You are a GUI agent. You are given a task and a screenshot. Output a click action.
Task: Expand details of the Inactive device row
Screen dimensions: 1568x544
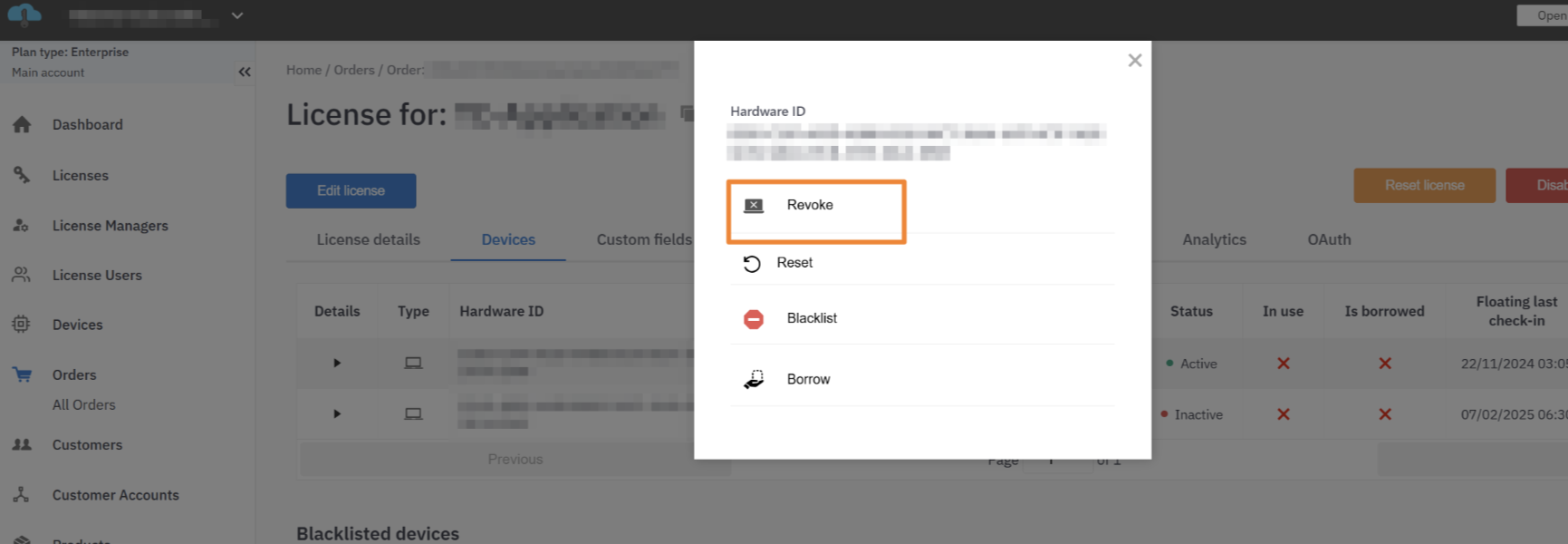tap(337, 414)
